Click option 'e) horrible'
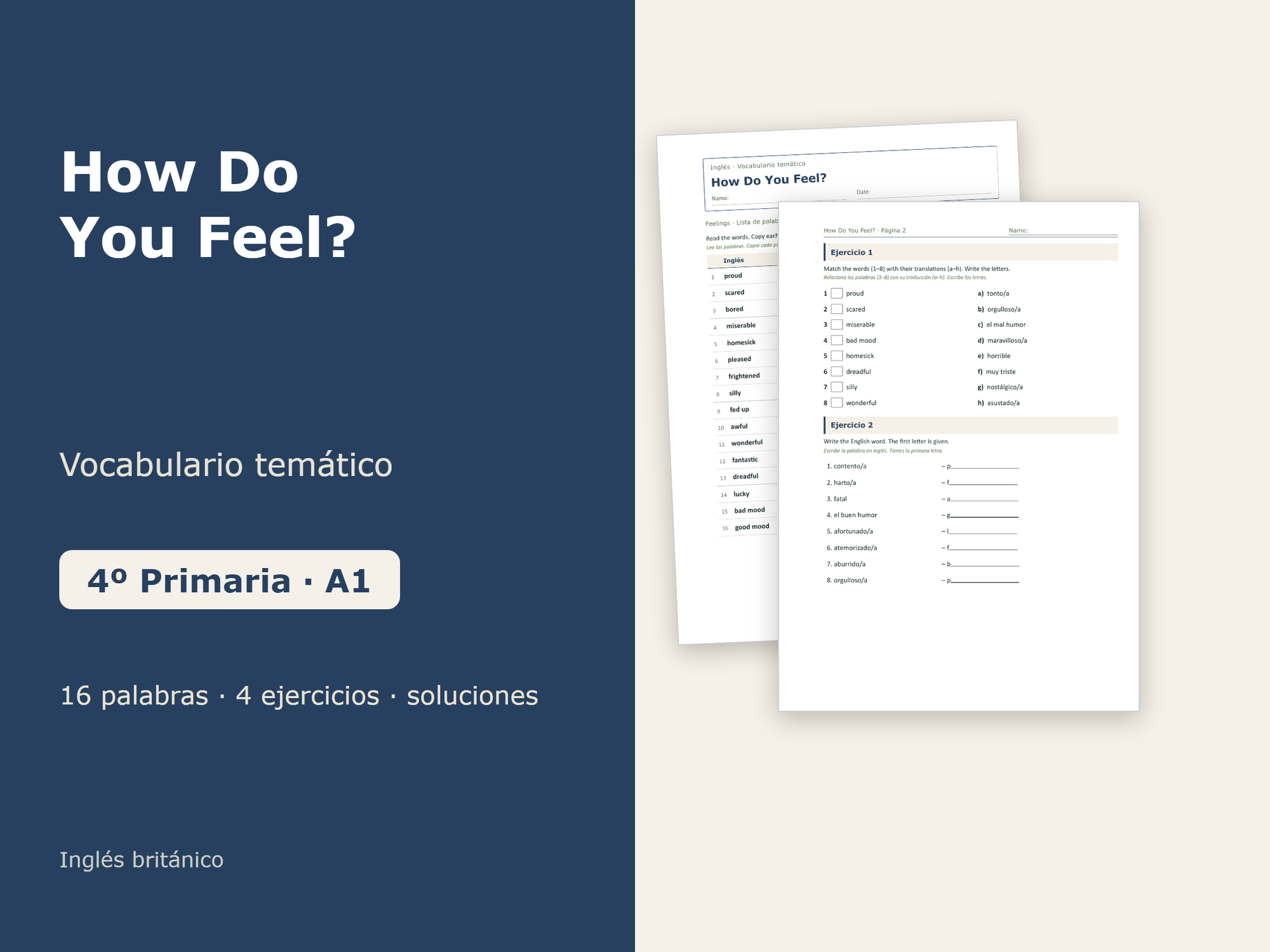The height and width of the screenshot is (952, 1270). pos(994,356)
